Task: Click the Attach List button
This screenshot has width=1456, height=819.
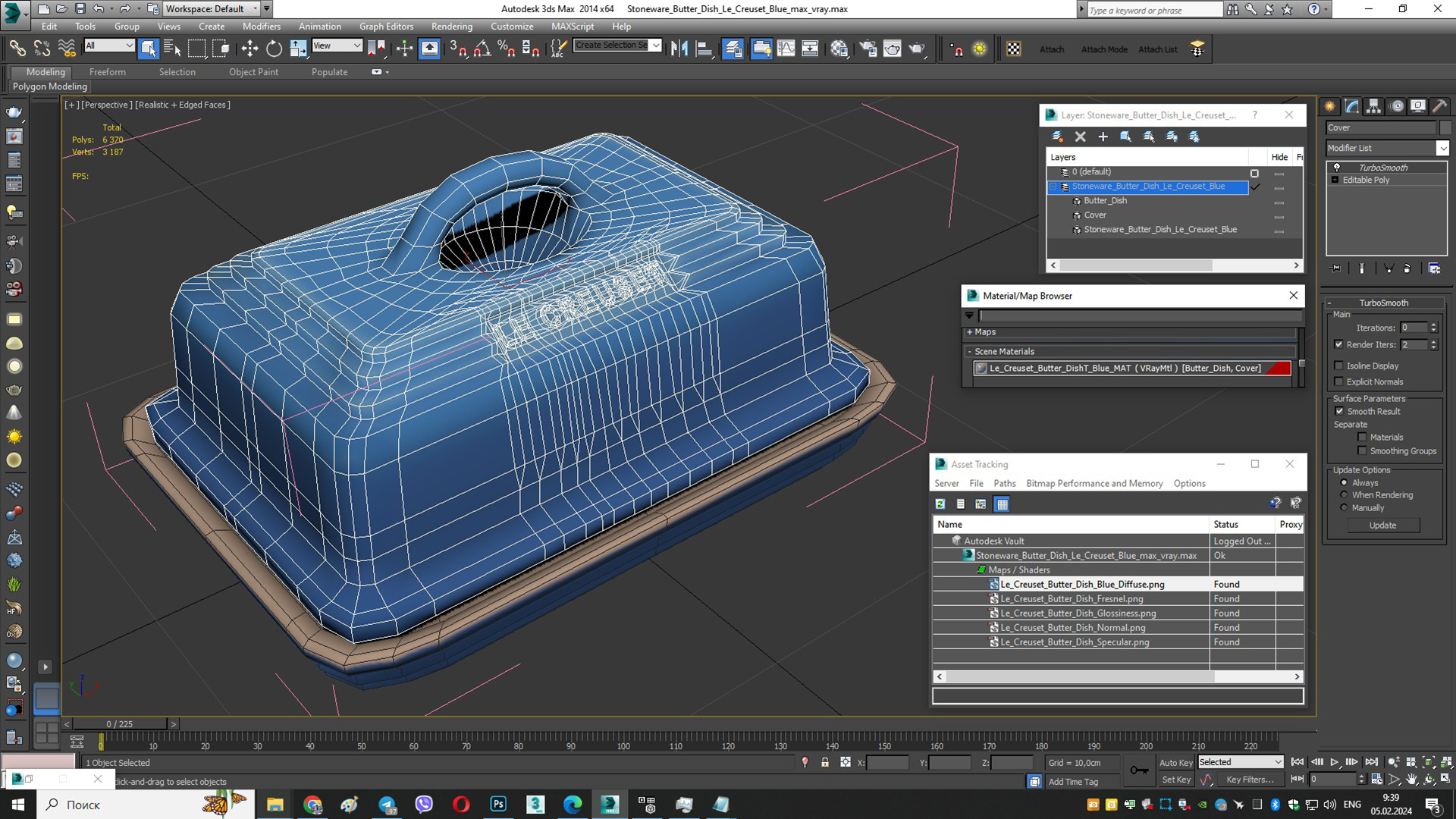Action: [x=1157, y=49]
